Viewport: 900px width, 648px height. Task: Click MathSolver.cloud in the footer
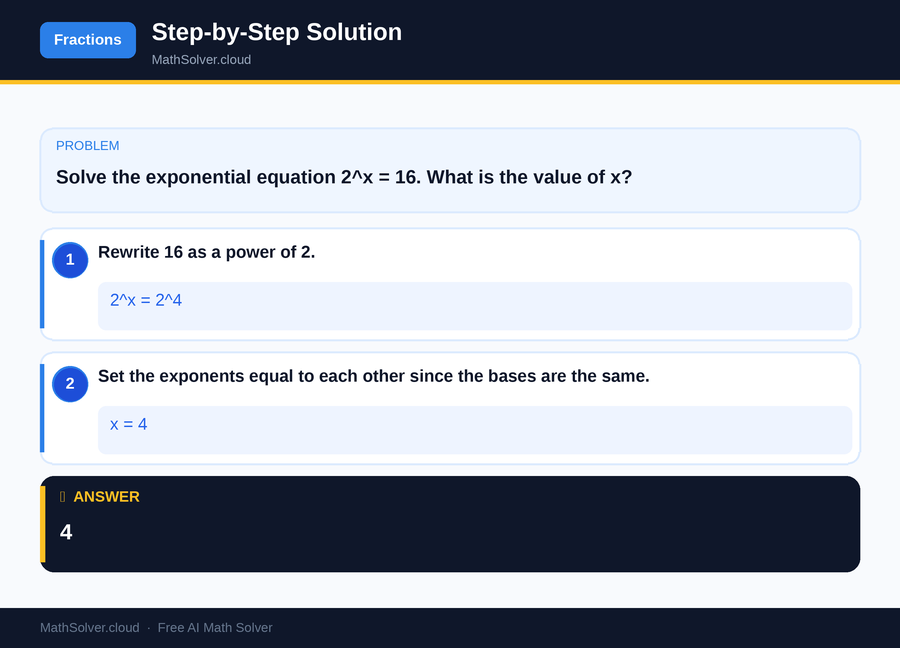point(89,627)
